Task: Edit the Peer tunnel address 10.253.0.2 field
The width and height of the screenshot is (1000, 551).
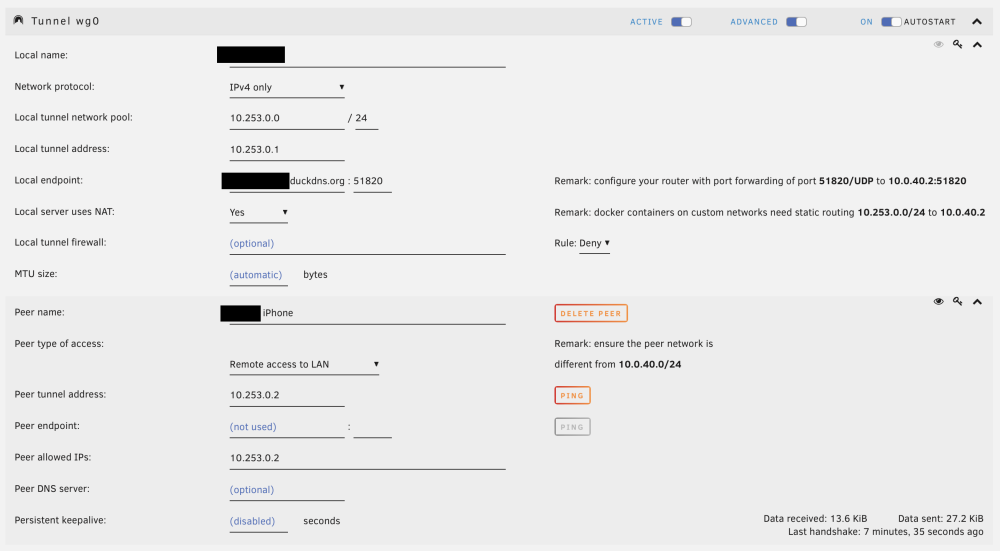Action: click(287, 395)
